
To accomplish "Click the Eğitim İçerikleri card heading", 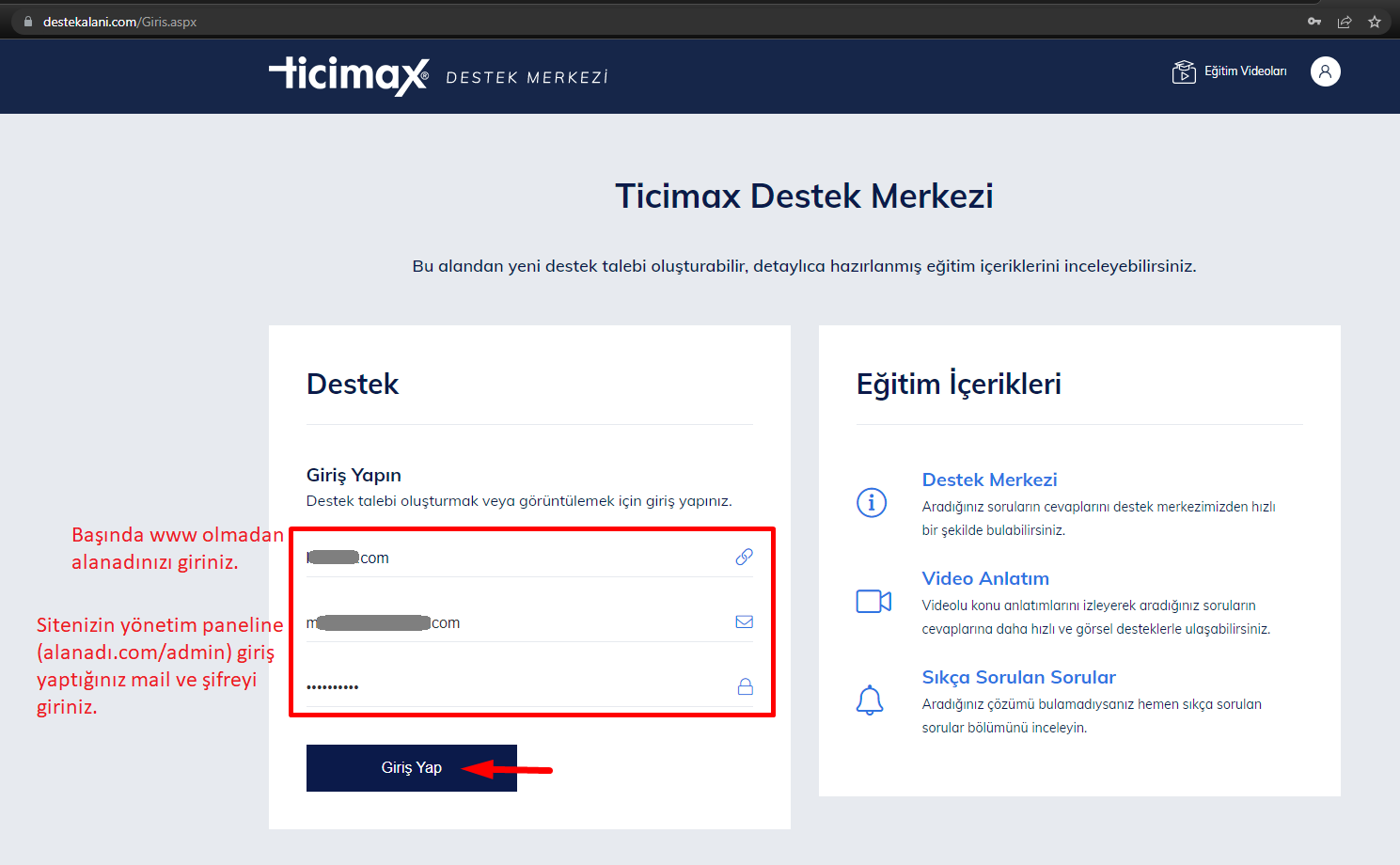I will [959, 384].
